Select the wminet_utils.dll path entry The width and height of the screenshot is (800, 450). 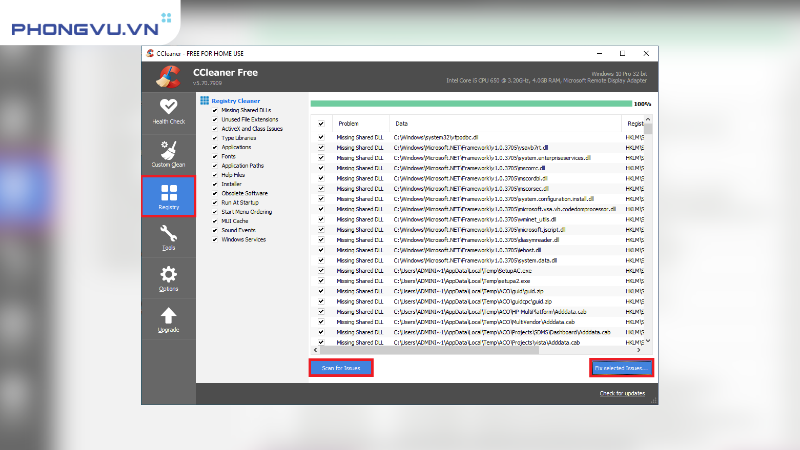point(474,219)
